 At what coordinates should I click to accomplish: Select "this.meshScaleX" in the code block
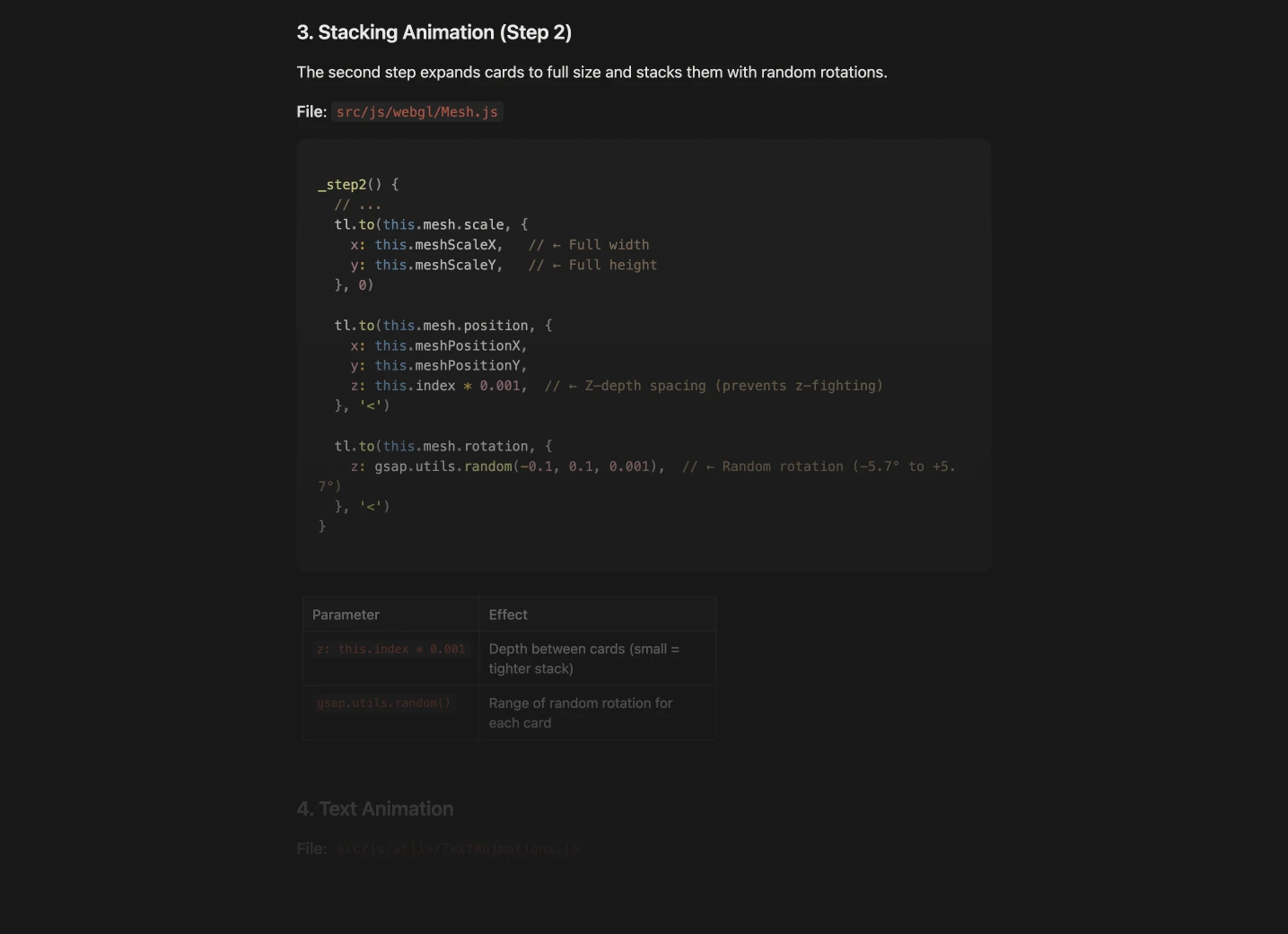click(435, 245)
